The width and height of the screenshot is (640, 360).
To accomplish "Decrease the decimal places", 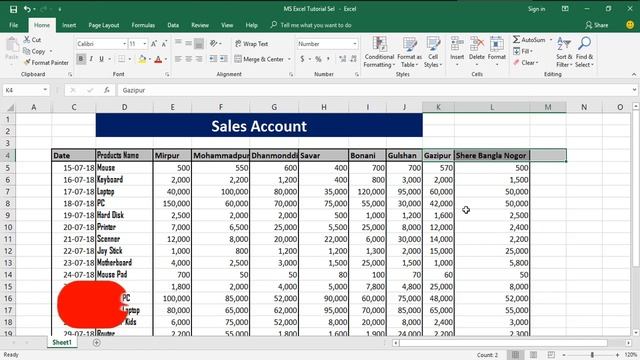I will (x=353, y=59).
